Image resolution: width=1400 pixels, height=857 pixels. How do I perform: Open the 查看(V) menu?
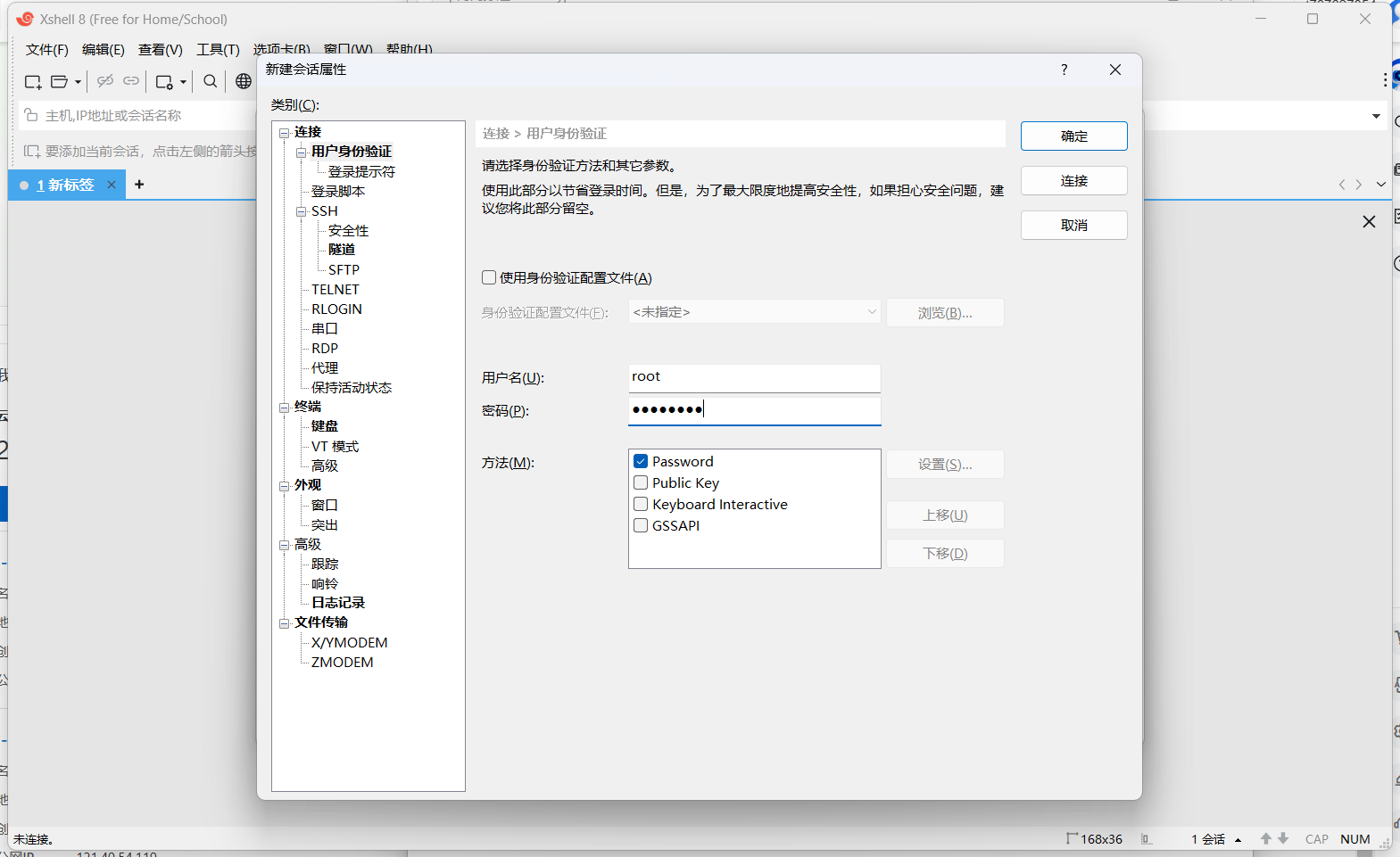pos(161,49)
